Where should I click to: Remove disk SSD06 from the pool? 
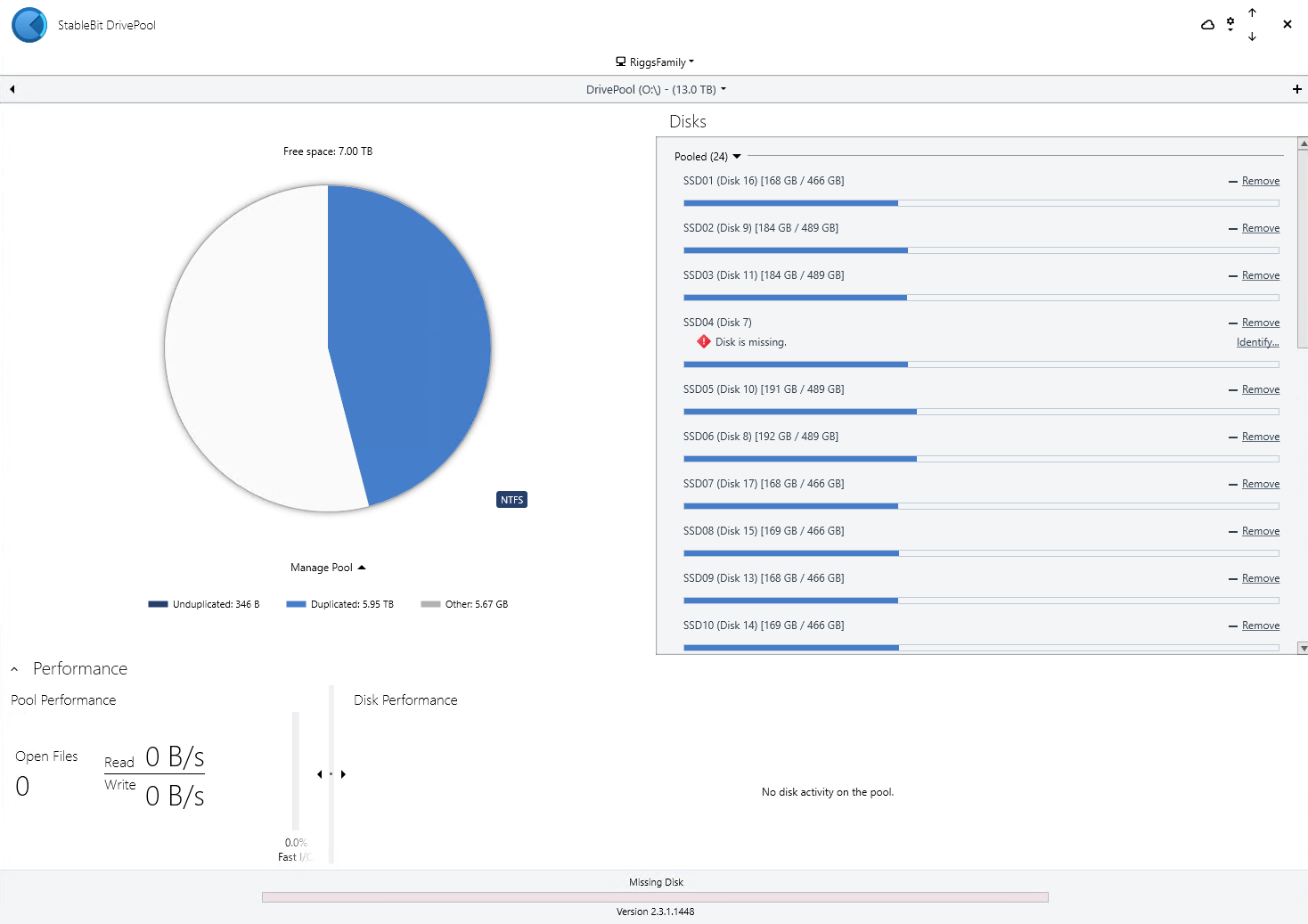tap(1261, 437)
